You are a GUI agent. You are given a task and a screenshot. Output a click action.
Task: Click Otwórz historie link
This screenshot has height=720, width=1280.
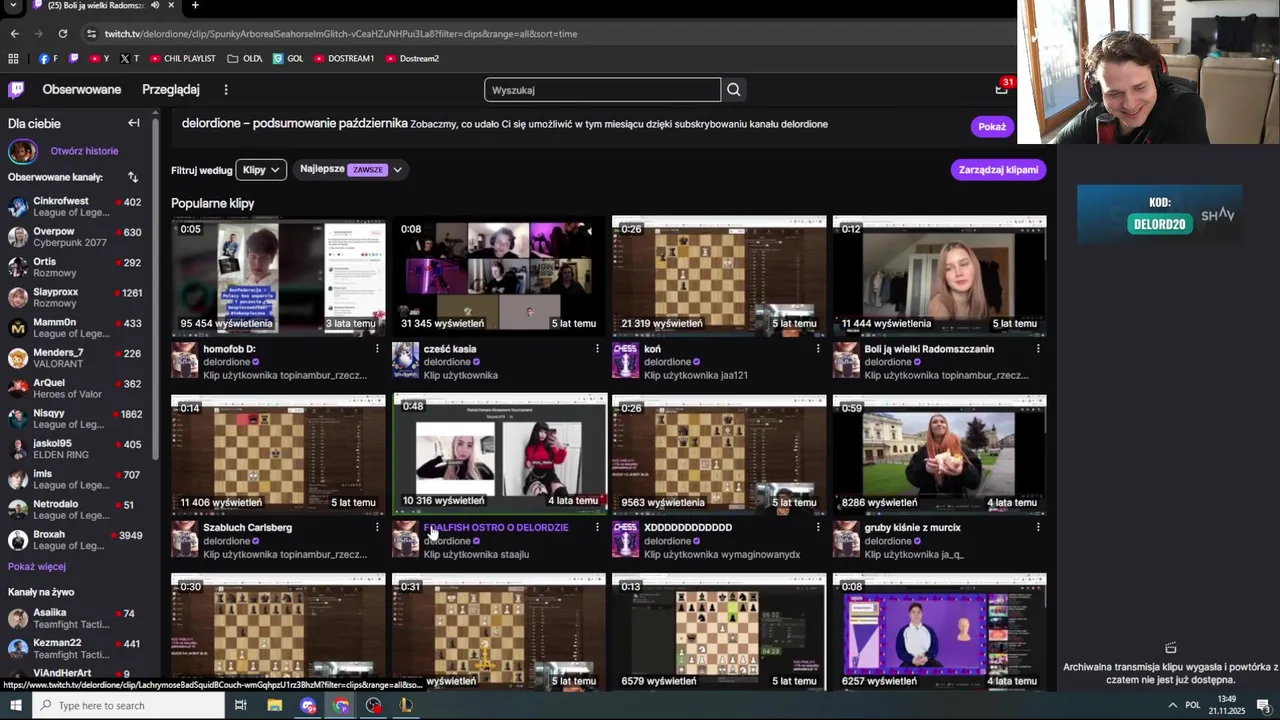(x=84, y=151)
